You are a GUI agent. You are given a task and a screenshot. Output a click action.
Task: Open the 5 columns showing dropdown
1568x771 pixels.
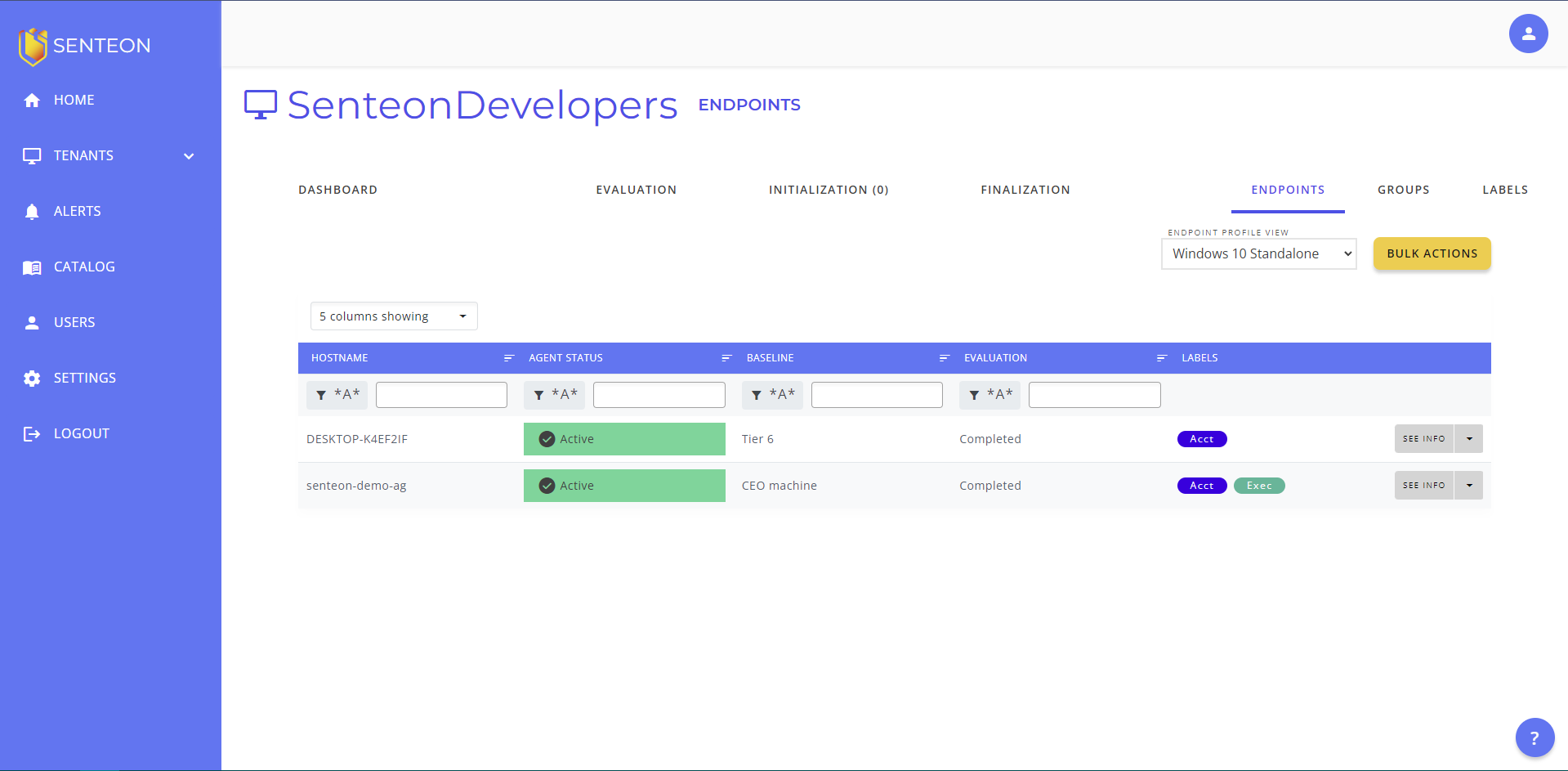[394, 316]
